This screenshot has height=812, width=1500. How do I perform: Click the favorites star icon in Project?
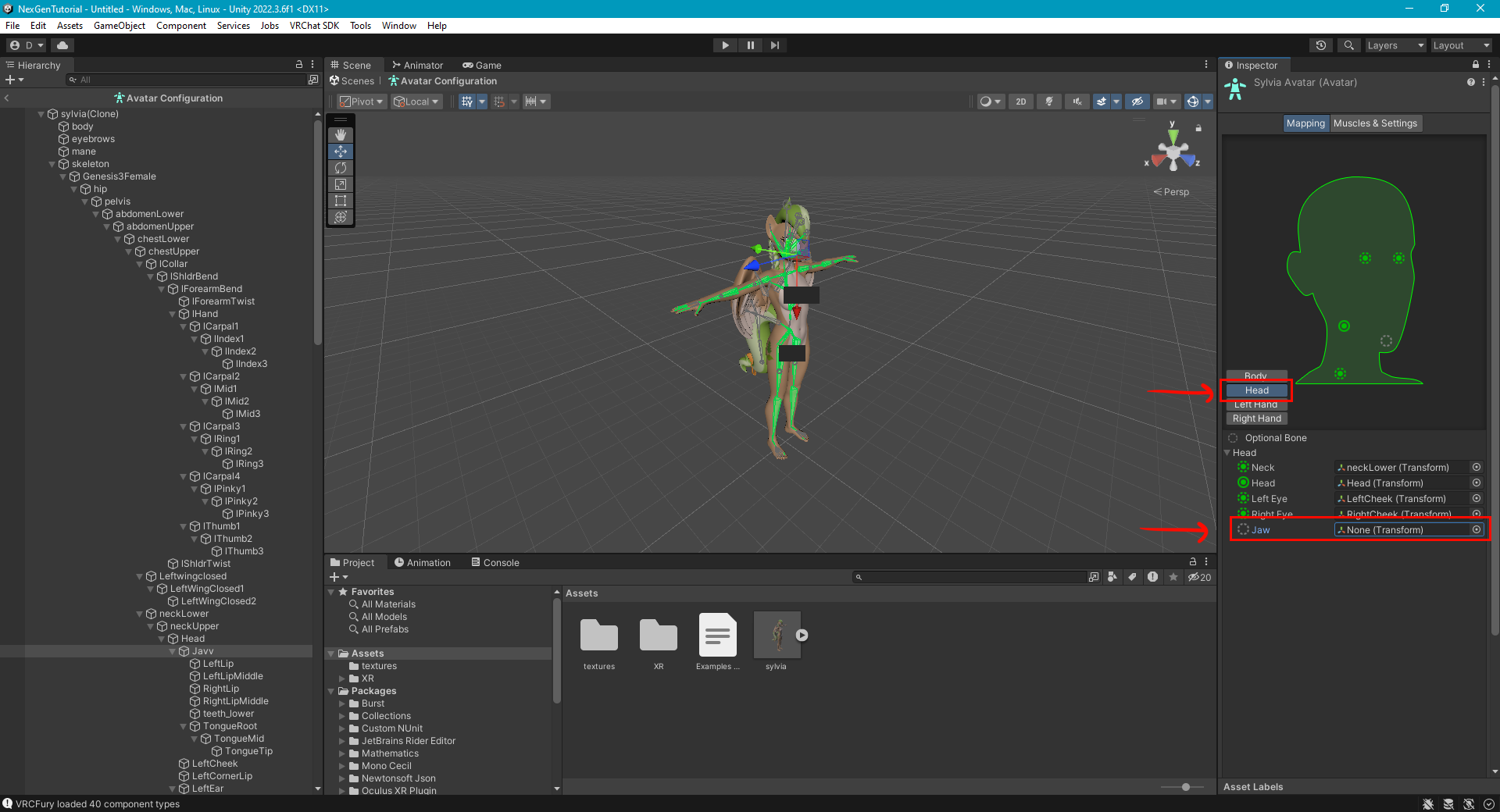(1173, 577)
